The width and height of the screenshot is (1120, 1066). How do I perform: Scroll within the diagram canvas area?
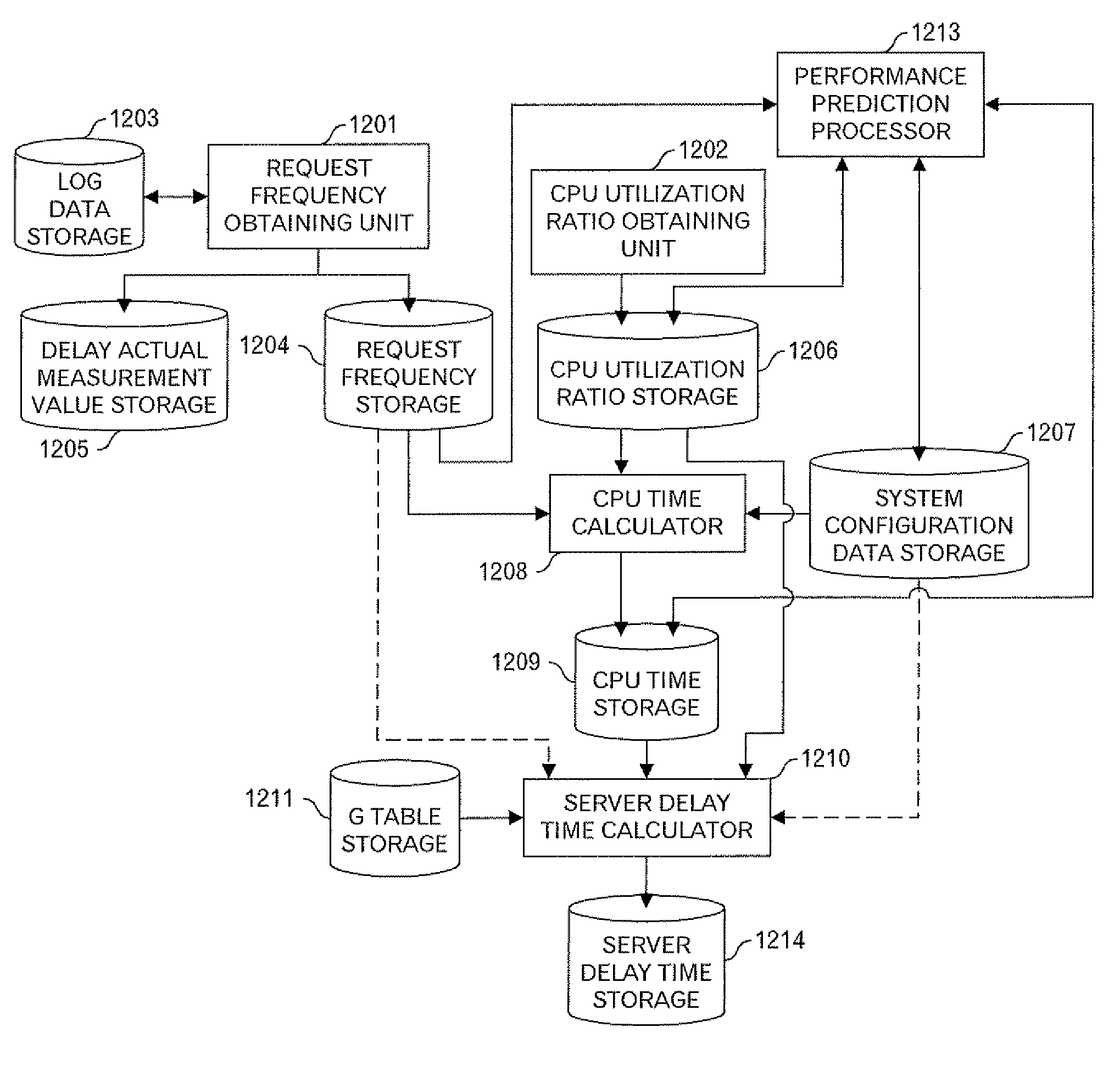click(560, 533)
